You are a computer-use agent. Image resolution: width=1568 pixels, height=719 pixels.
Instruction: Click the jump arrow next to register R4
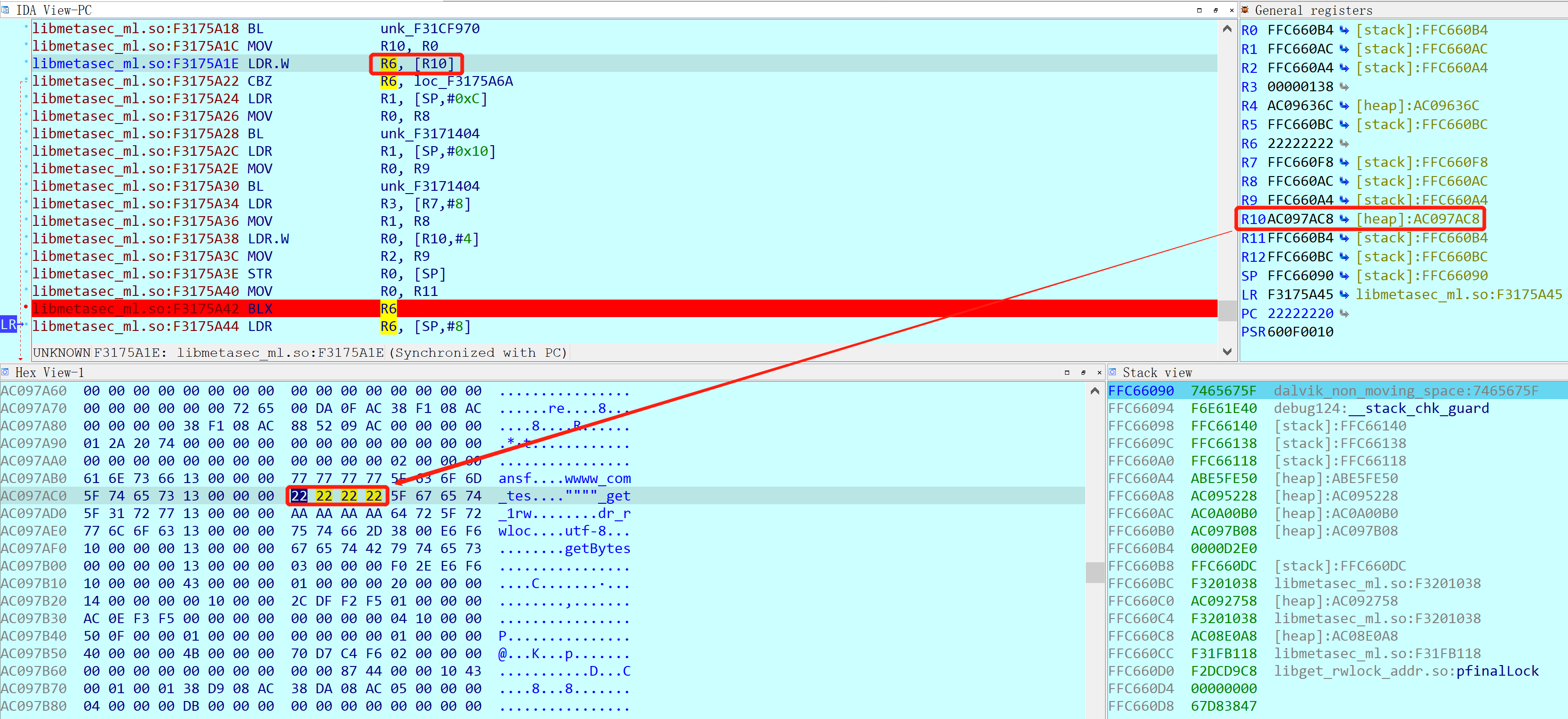pos(1344,105)
